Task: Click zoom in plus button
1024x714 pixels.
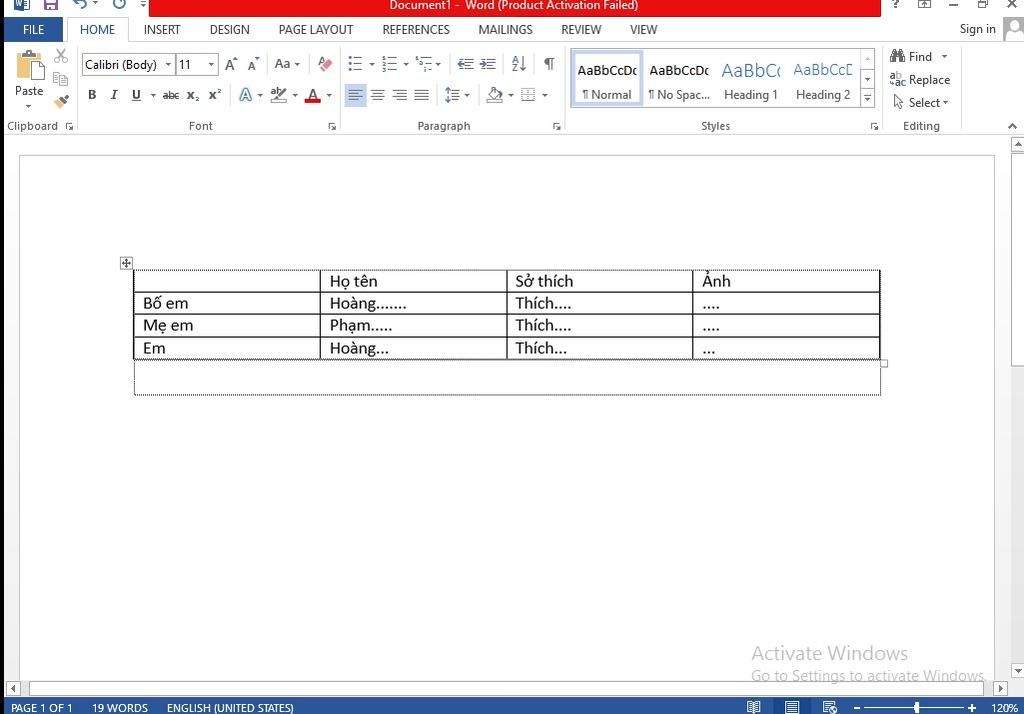Action: click(972, 707)
